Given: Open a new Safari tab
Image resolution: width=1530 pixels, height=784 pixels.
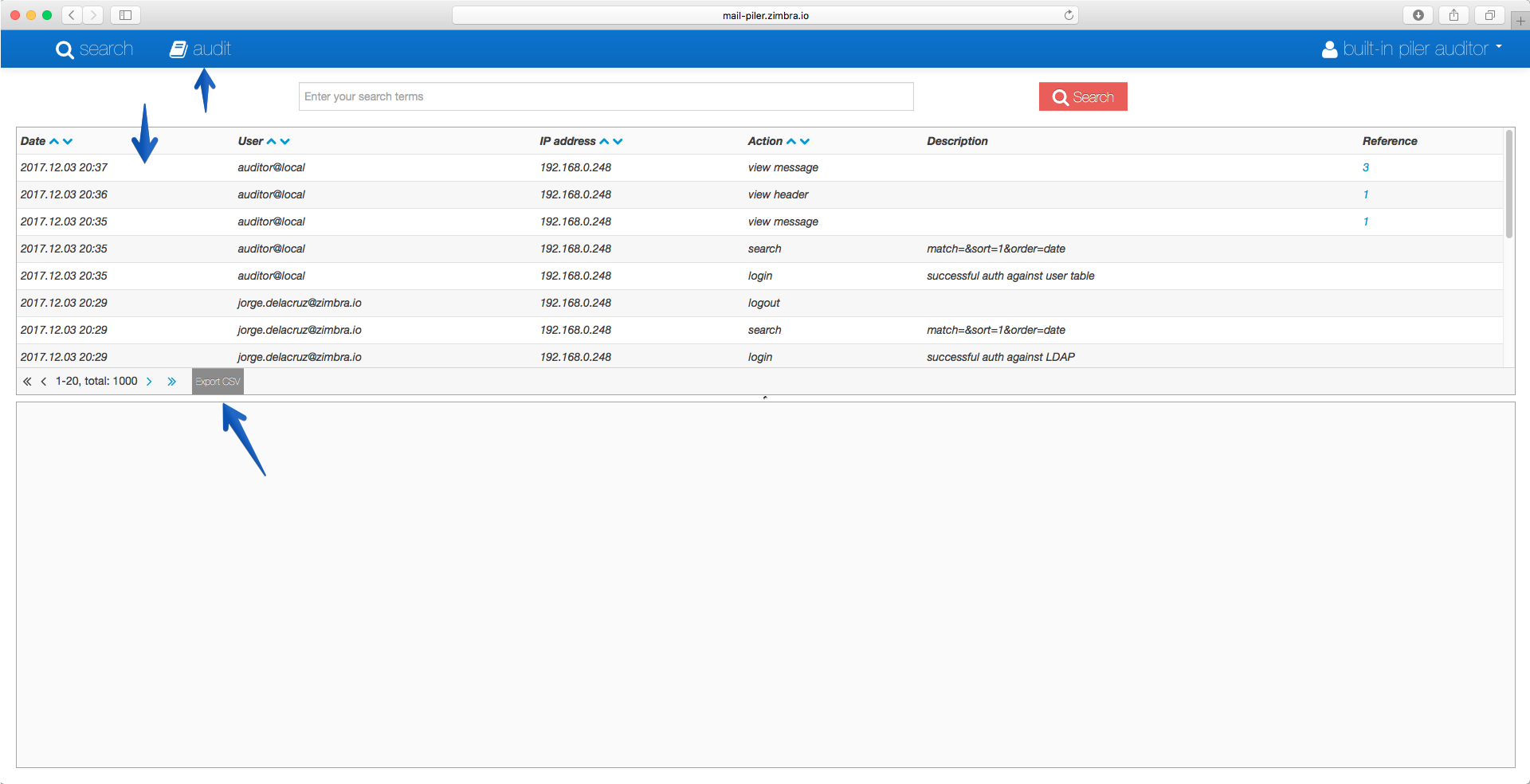Looking at the screenshot, I should point(1520,21).
